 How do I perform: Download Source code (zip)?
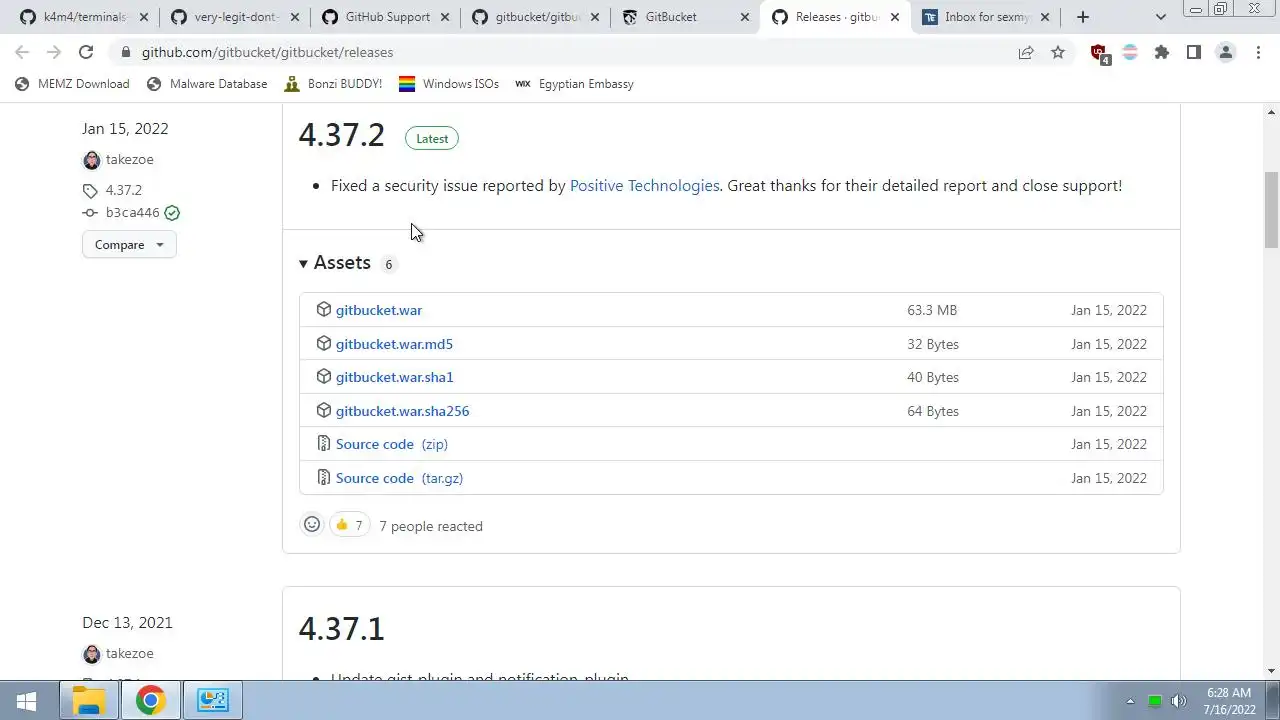[392, 444]
